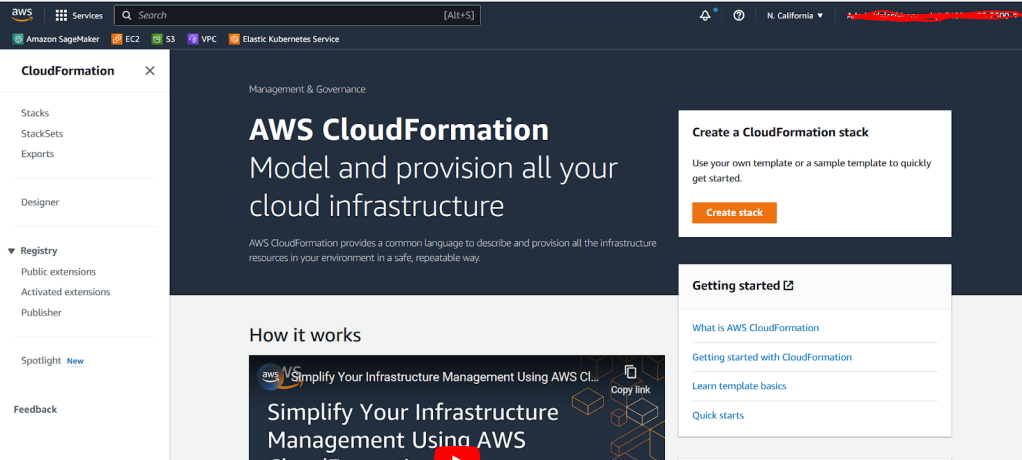The width and height of the screenshot is (1022, 460).
Task: Collapse the Registry section in sidebar
Action: coord(12,251)
